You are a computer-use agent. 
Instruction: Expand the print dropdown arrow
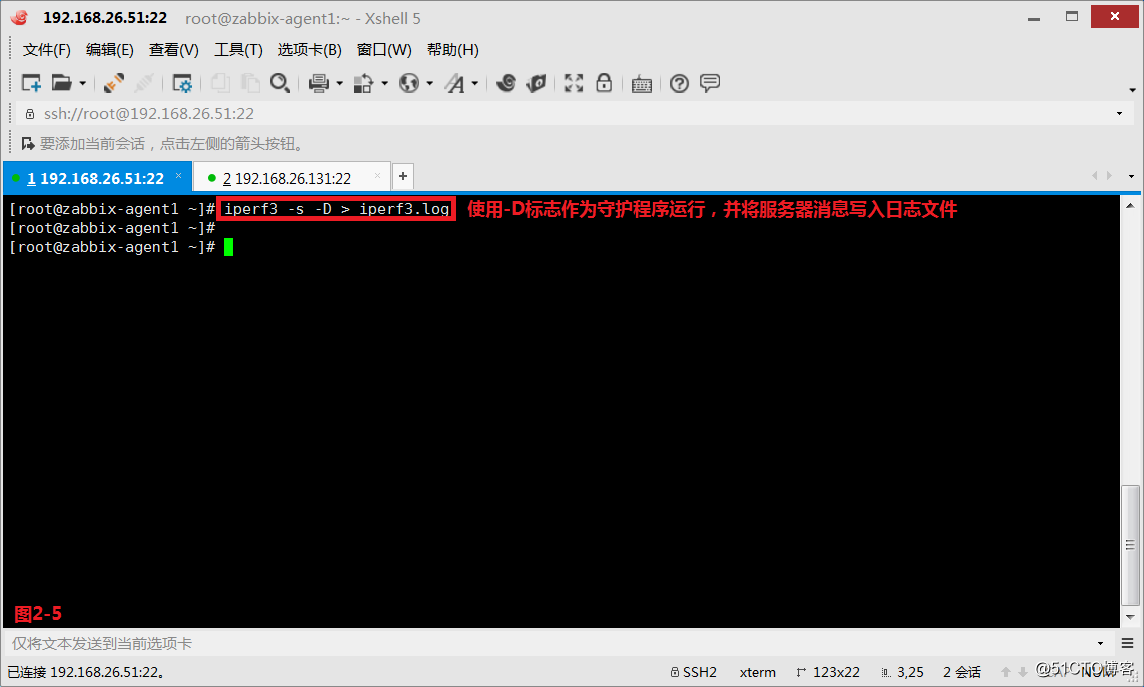[x=339, y=84]
